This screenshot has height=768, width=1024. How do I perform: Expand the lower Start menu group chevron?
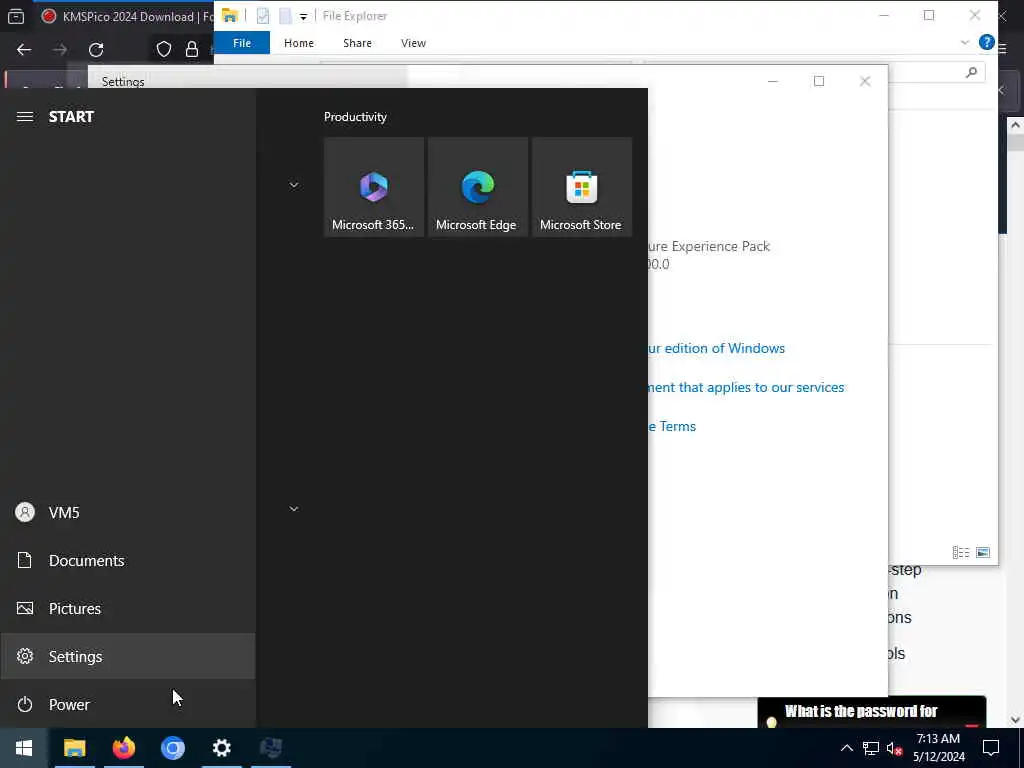pyautogui.click(x=294, y=509)
